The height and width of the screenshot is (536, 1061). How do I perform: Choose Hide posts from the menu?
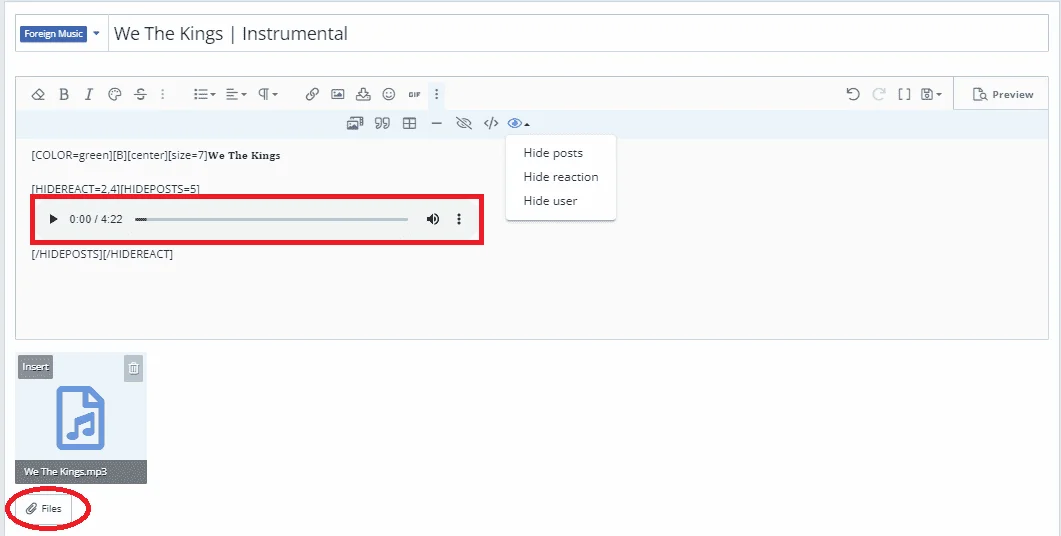tap(553, 153)
